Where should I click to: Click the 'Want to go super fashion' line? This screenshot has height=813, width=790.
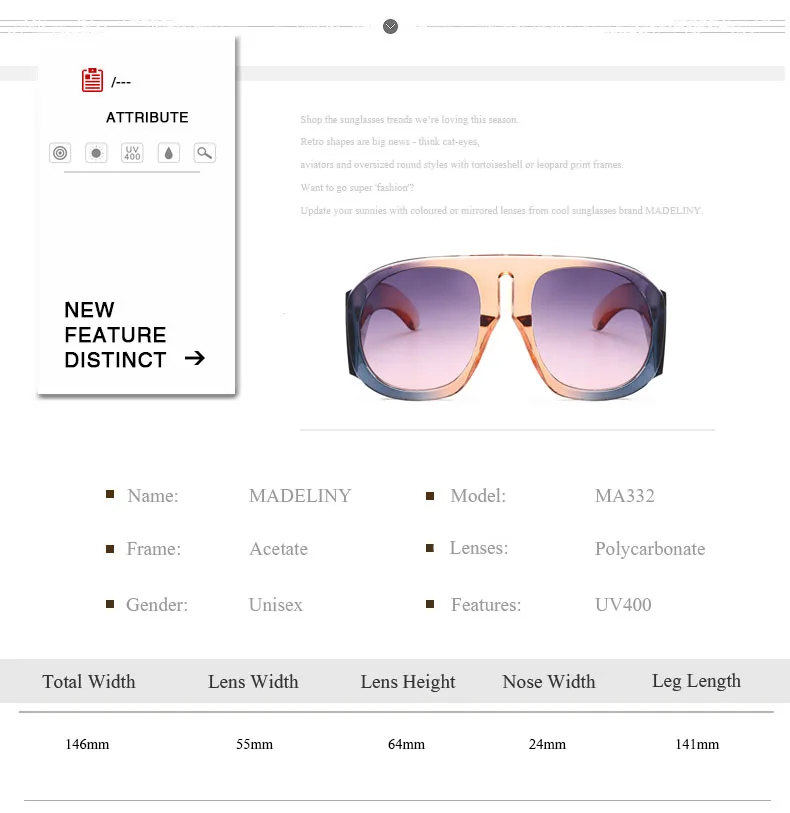pos(357,188)
